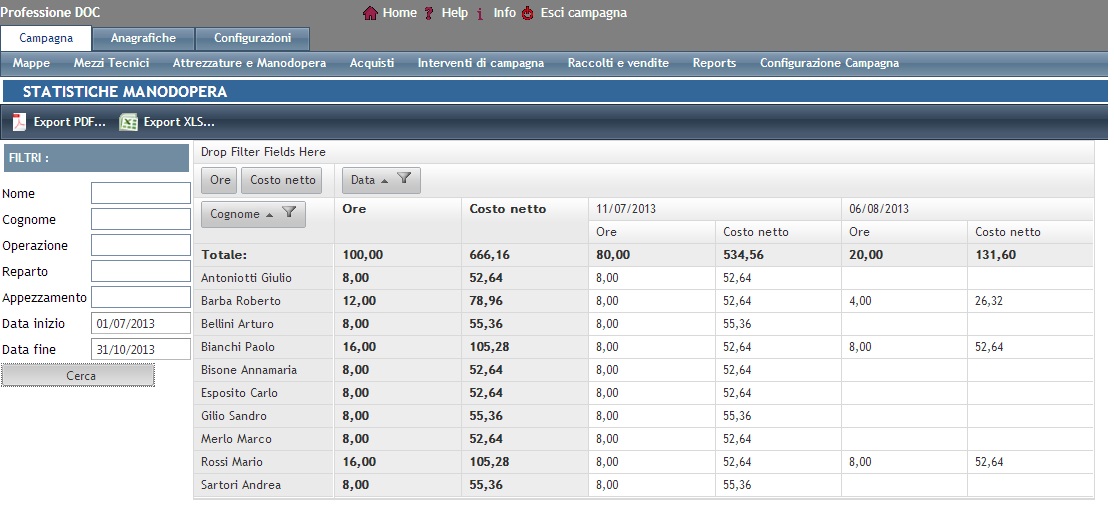Viewport: 1114px width, 507px height.
Task: Click the Info icon in header
Action: pyautogui.click(x=480, y=13)
